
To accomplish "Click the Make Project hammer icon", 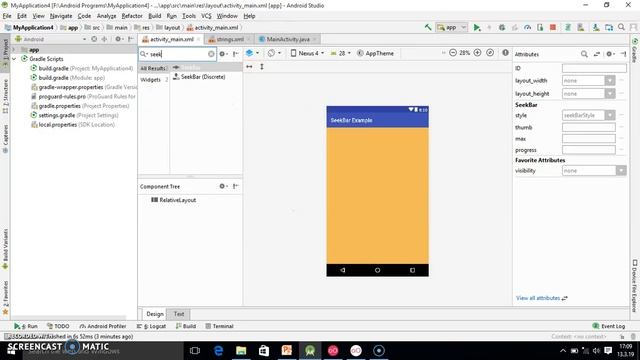I will click(x=428, y=27).
